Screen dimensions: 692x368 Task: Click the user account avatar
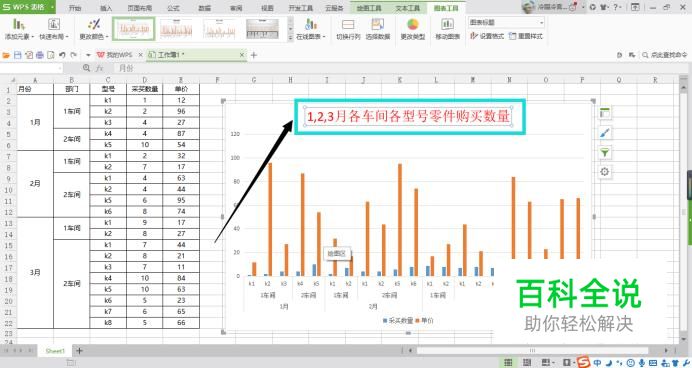[x=528, y=7]
